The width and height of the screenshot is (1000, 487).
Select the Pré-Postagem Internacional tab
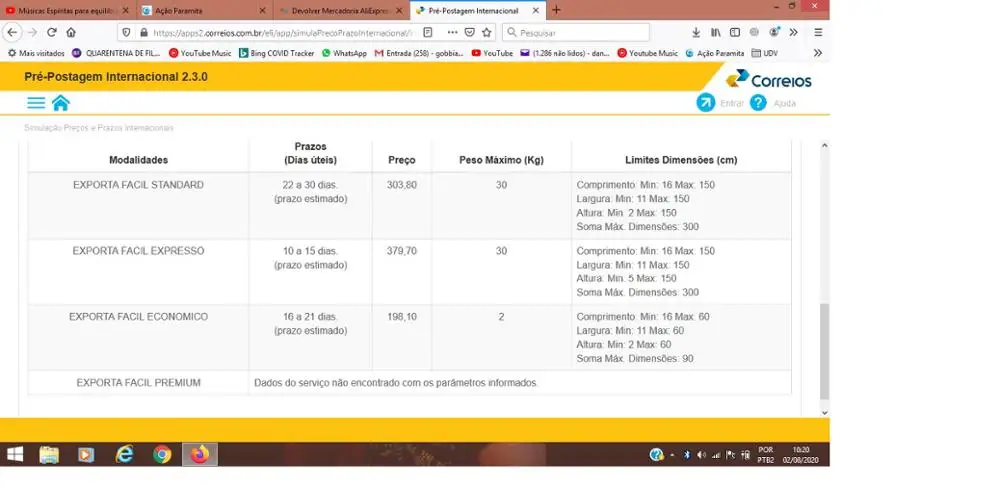tap(479, 11)
